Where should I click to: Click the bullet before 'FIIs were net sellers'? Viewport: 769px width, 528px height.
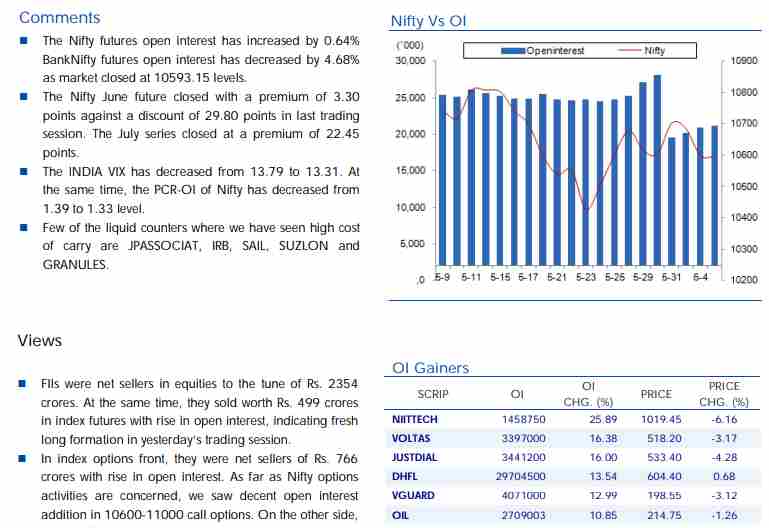(22, 384)
